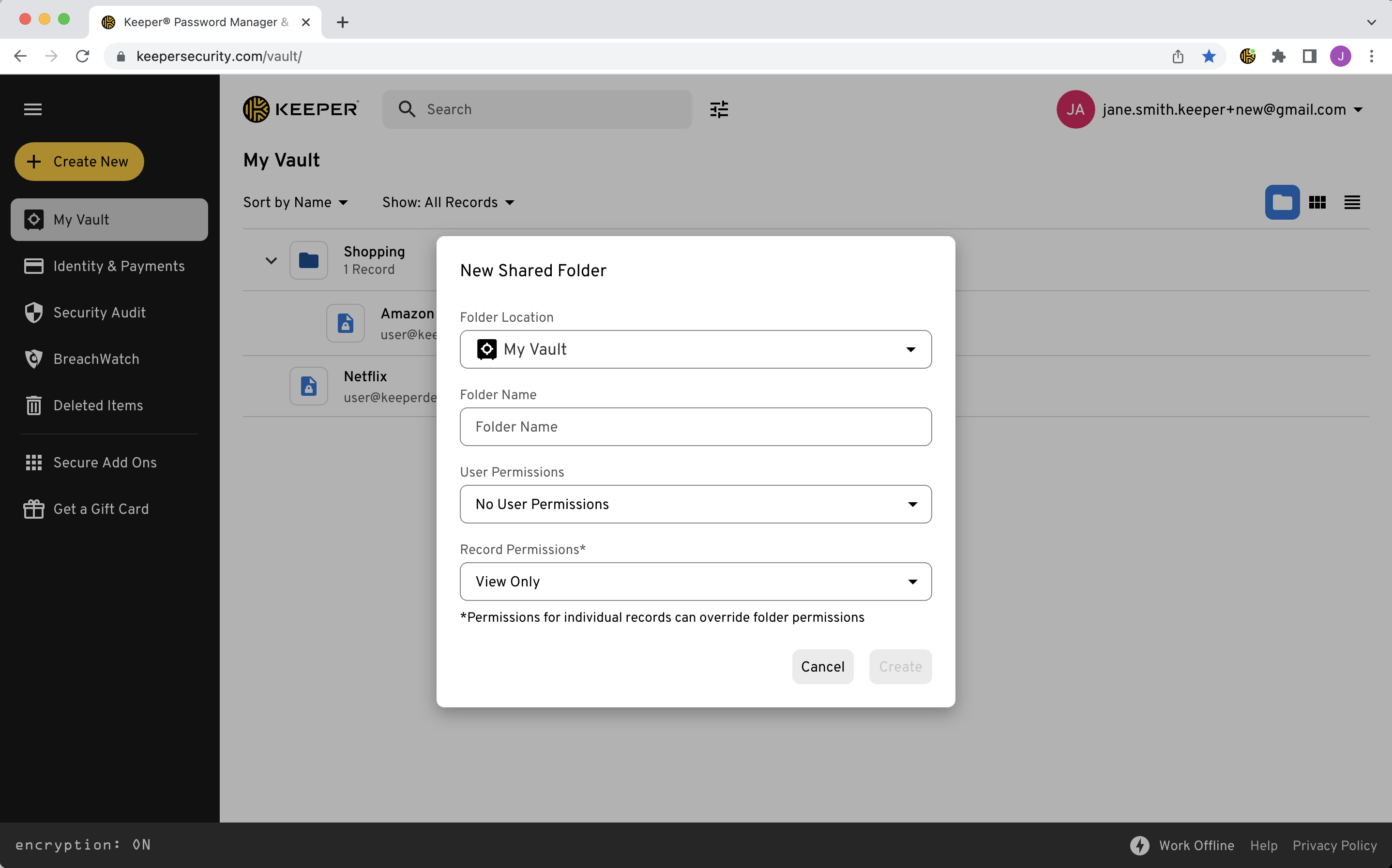The width and height of the screenshot is (1392, 868).
Task: Click the search filter options icon
Action: 719,109
